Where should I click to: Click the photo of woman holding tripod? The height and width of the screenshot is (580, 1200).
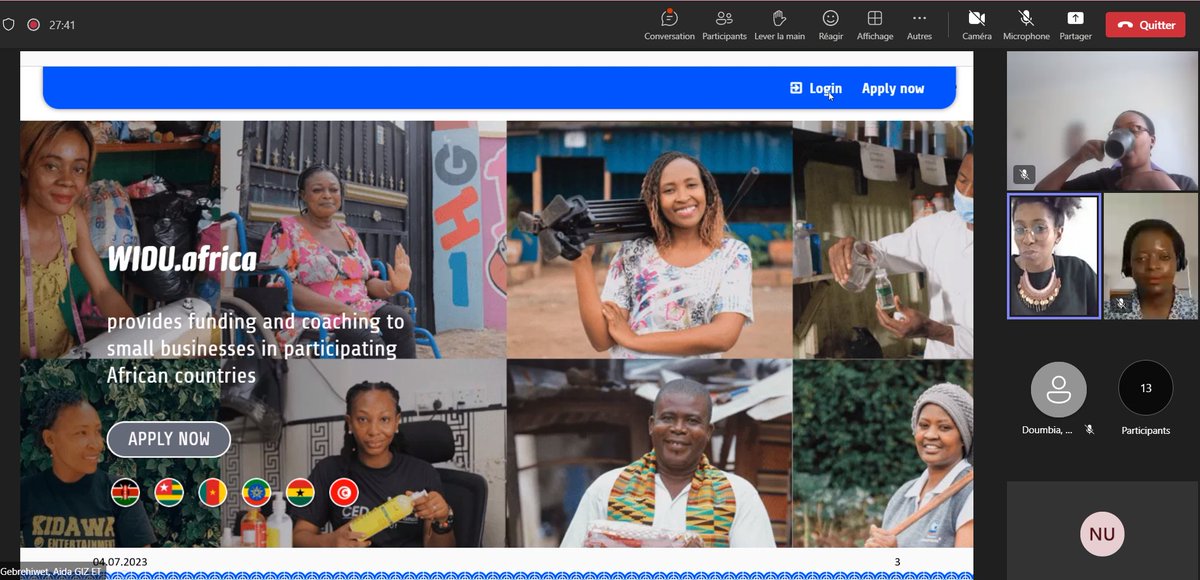pyautogui.click(x=649, y=240)
